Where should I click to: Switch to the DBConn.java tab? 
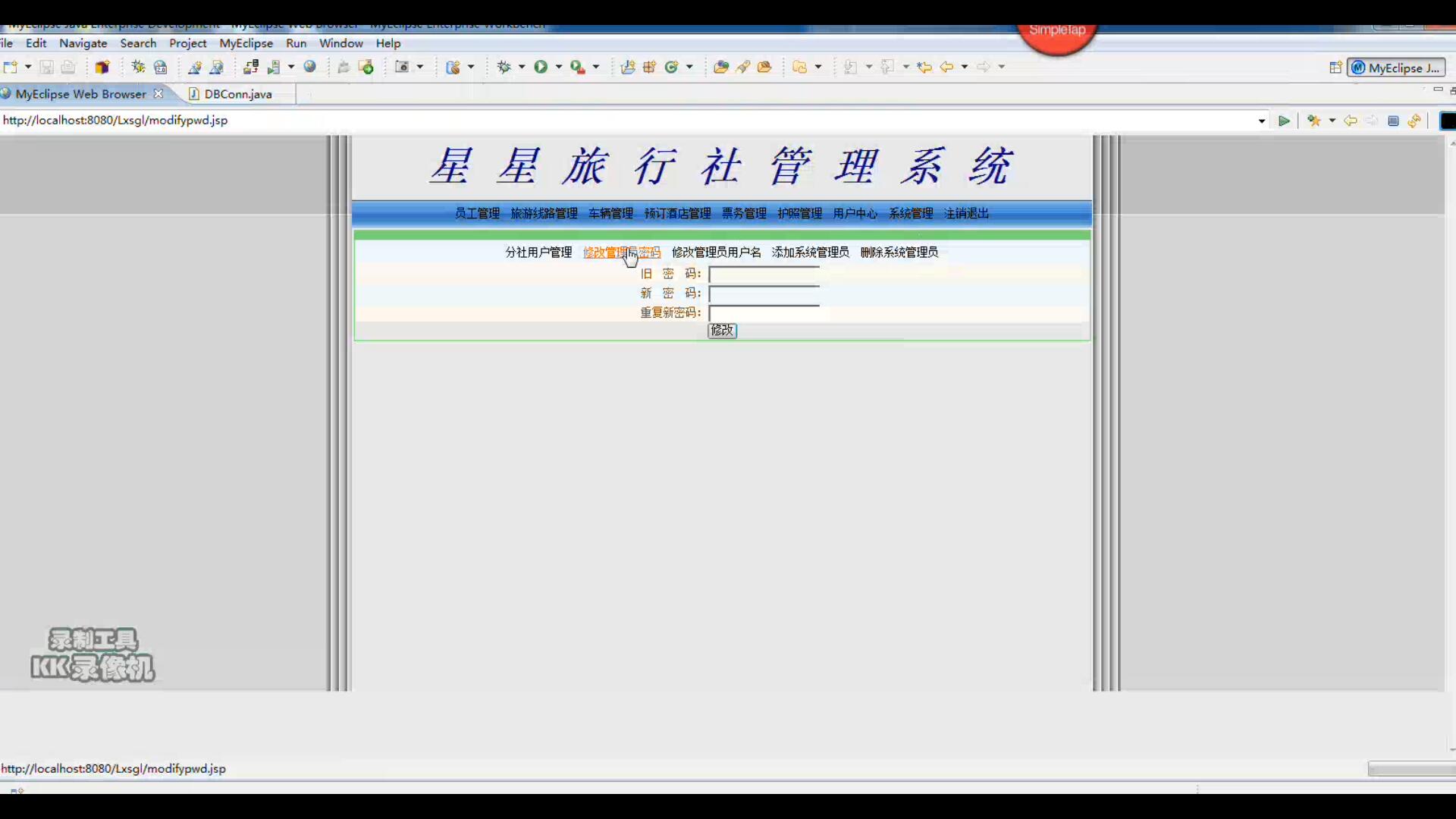click(238, 94)
